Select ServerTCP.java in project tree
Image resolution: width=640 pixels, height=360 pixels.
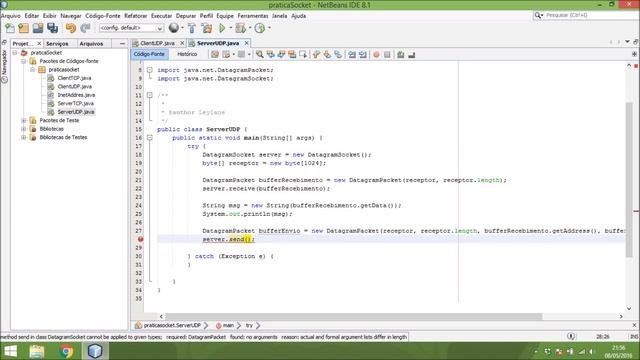pos(76,104)
